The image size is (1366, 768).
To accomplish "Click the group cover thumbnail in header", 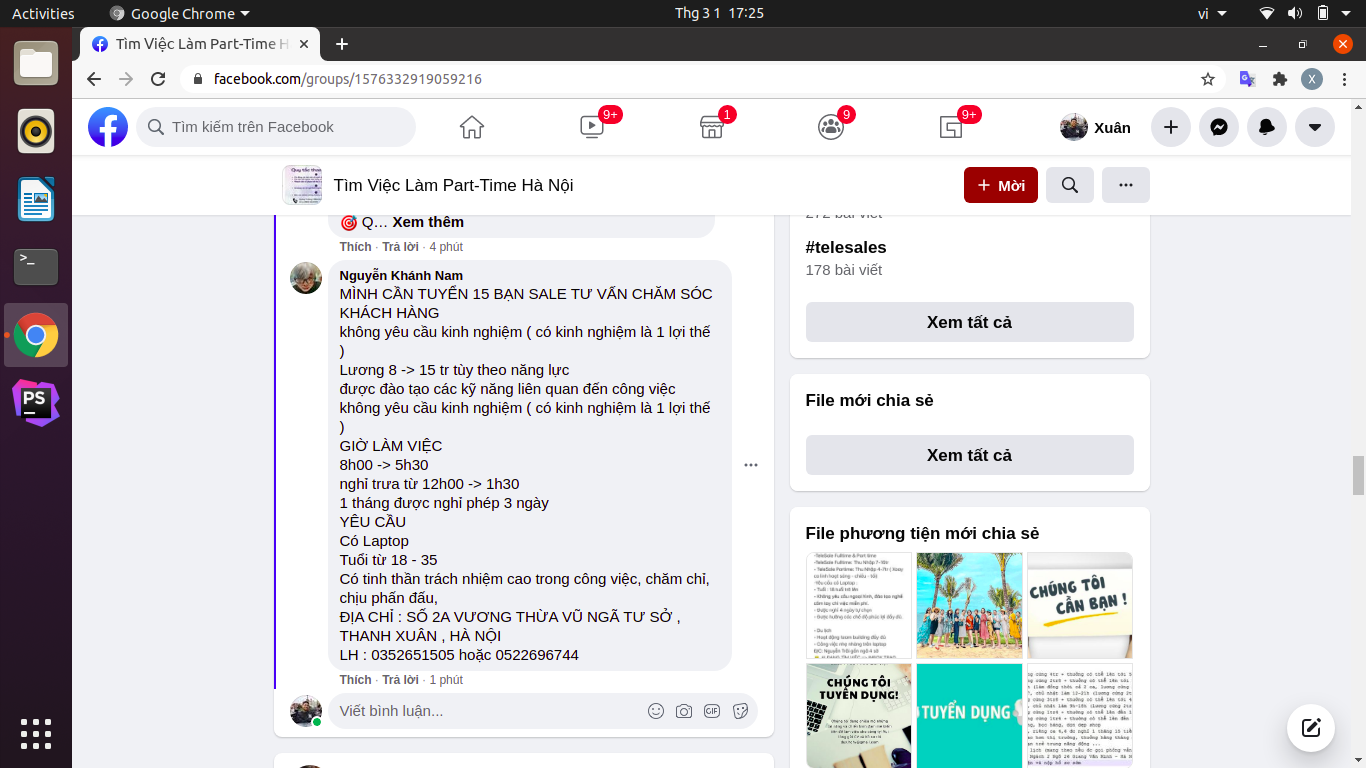I will click(x=302, y=185).
